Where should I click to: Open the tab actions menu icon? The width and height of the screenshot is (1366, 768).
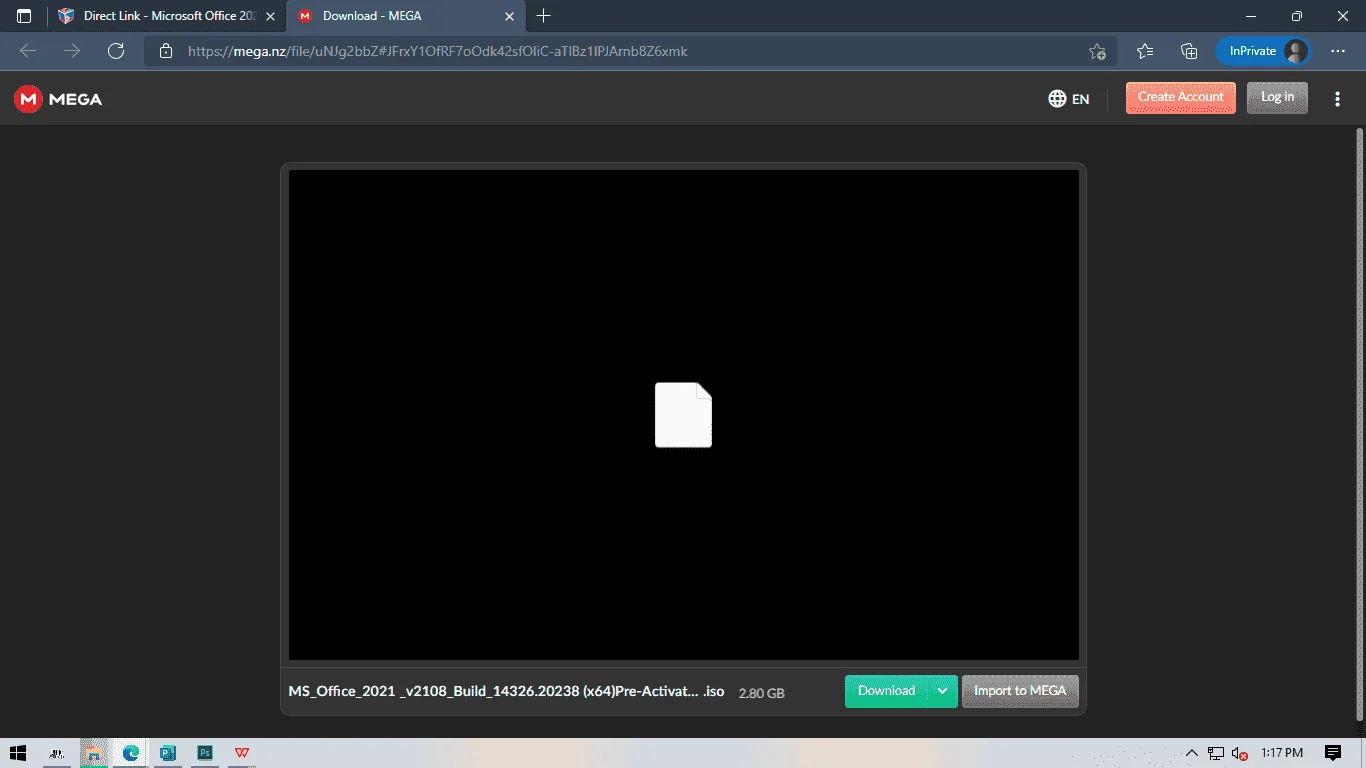[24, 16]
